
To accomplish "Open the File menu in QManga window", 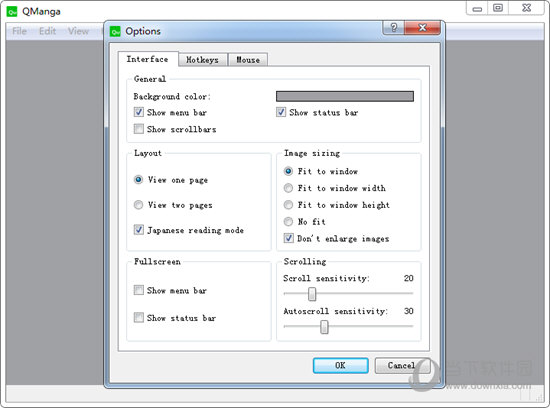I will [x=19, y=31].
